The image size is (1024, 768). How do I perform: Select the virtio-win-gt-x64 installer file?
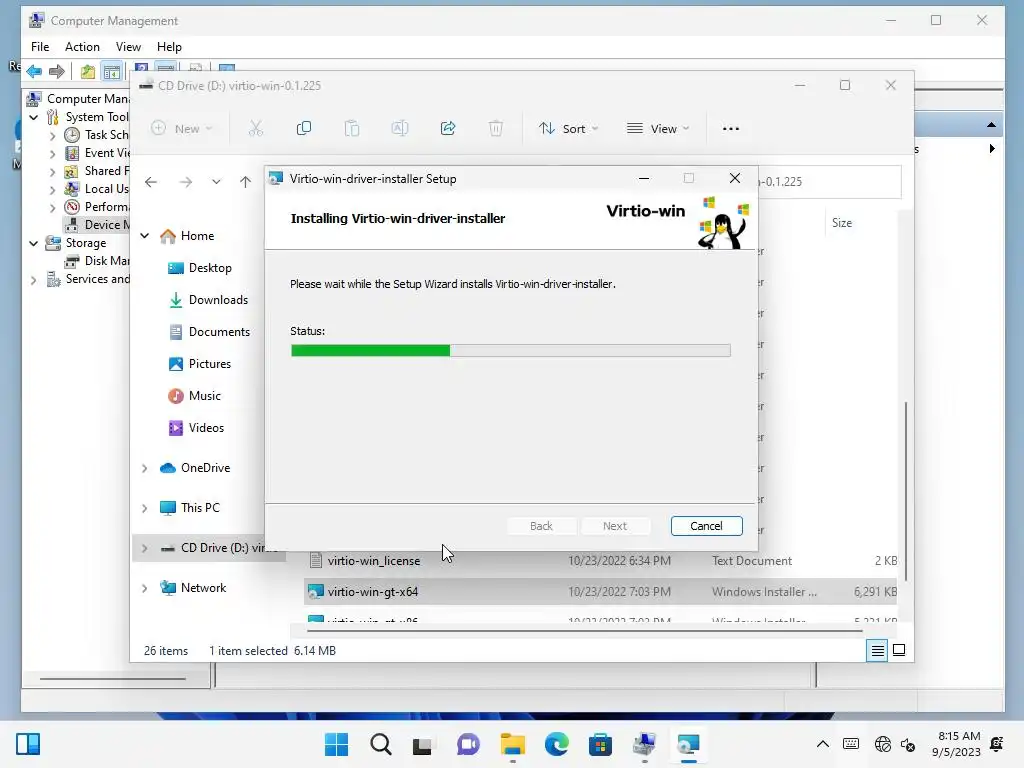(x=601, y=592)
